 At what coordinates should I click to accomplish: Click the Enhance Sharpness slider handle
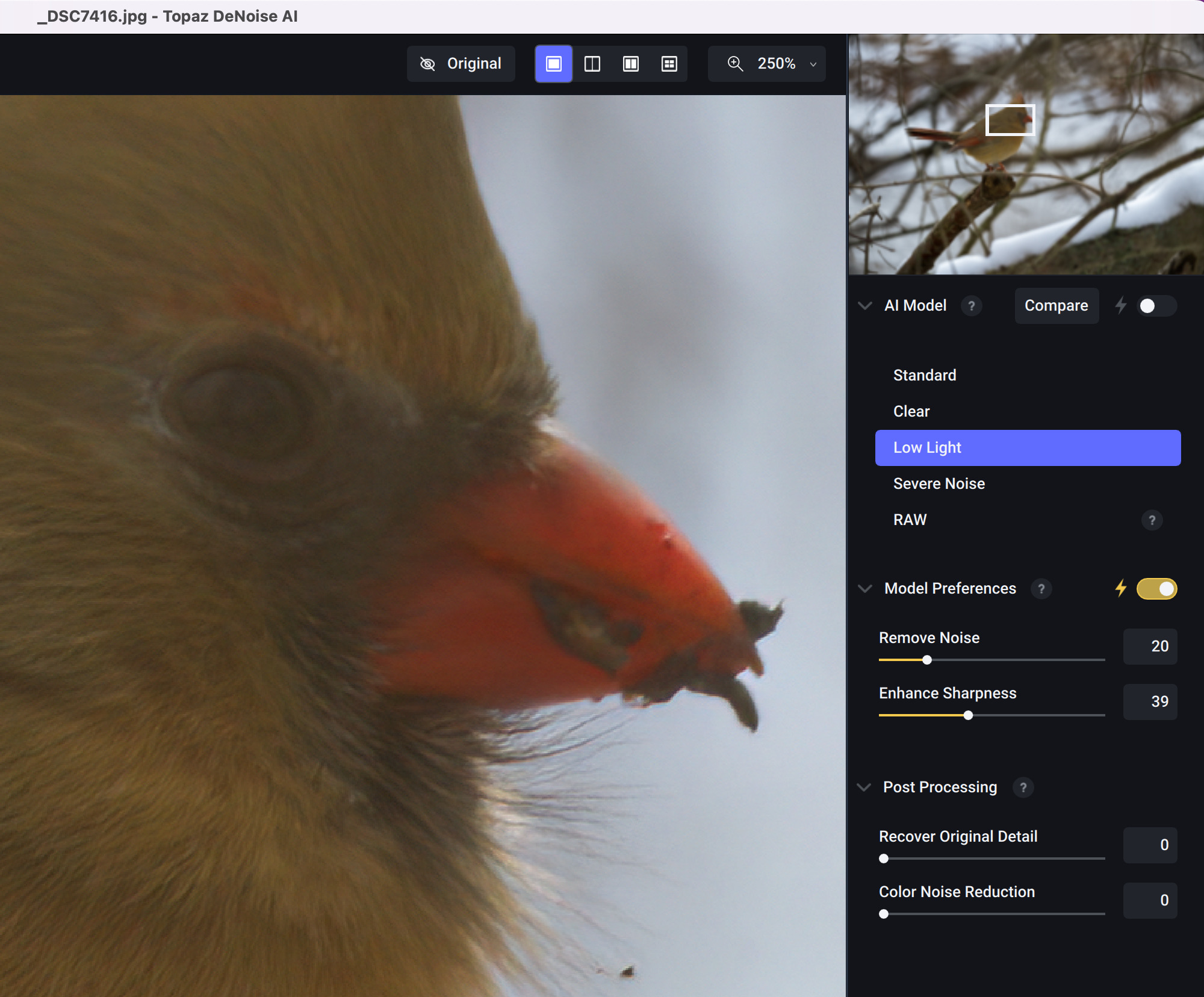pyautogui.click(x=968, y=715)
